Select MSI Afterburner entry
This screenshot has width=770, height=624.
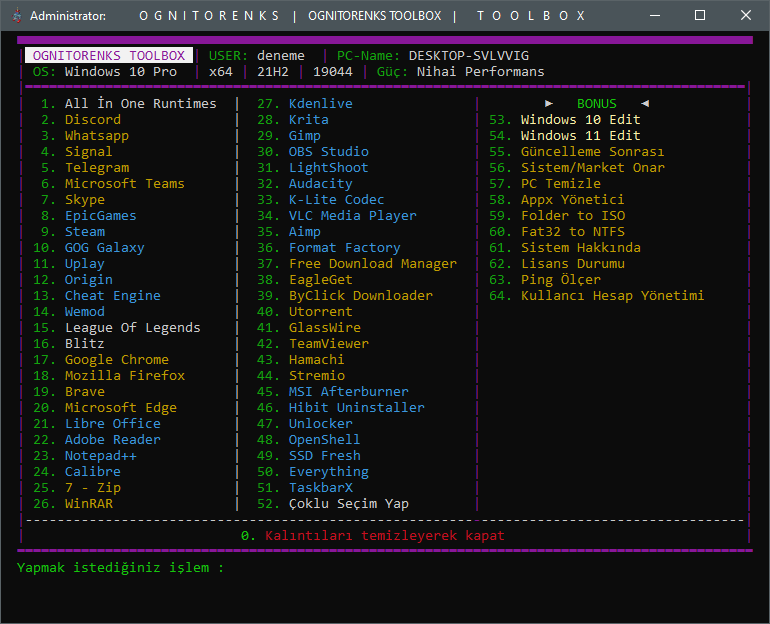click(349, 392)
